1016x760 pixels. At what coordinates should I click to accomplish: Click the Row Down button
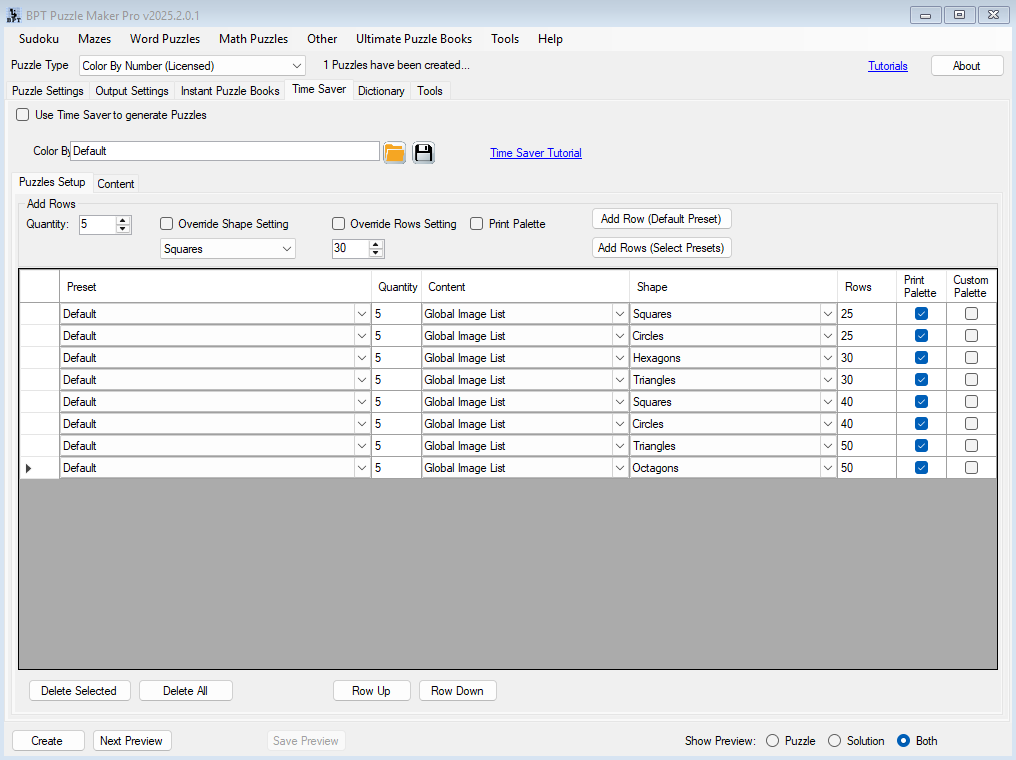click(x=457, y=691)
